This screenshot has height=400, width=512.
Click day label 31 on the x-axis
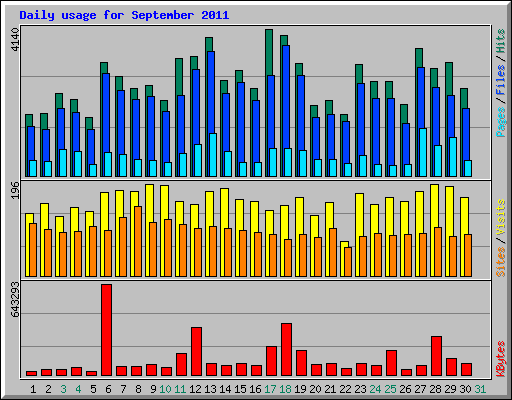tap(480, 389)
